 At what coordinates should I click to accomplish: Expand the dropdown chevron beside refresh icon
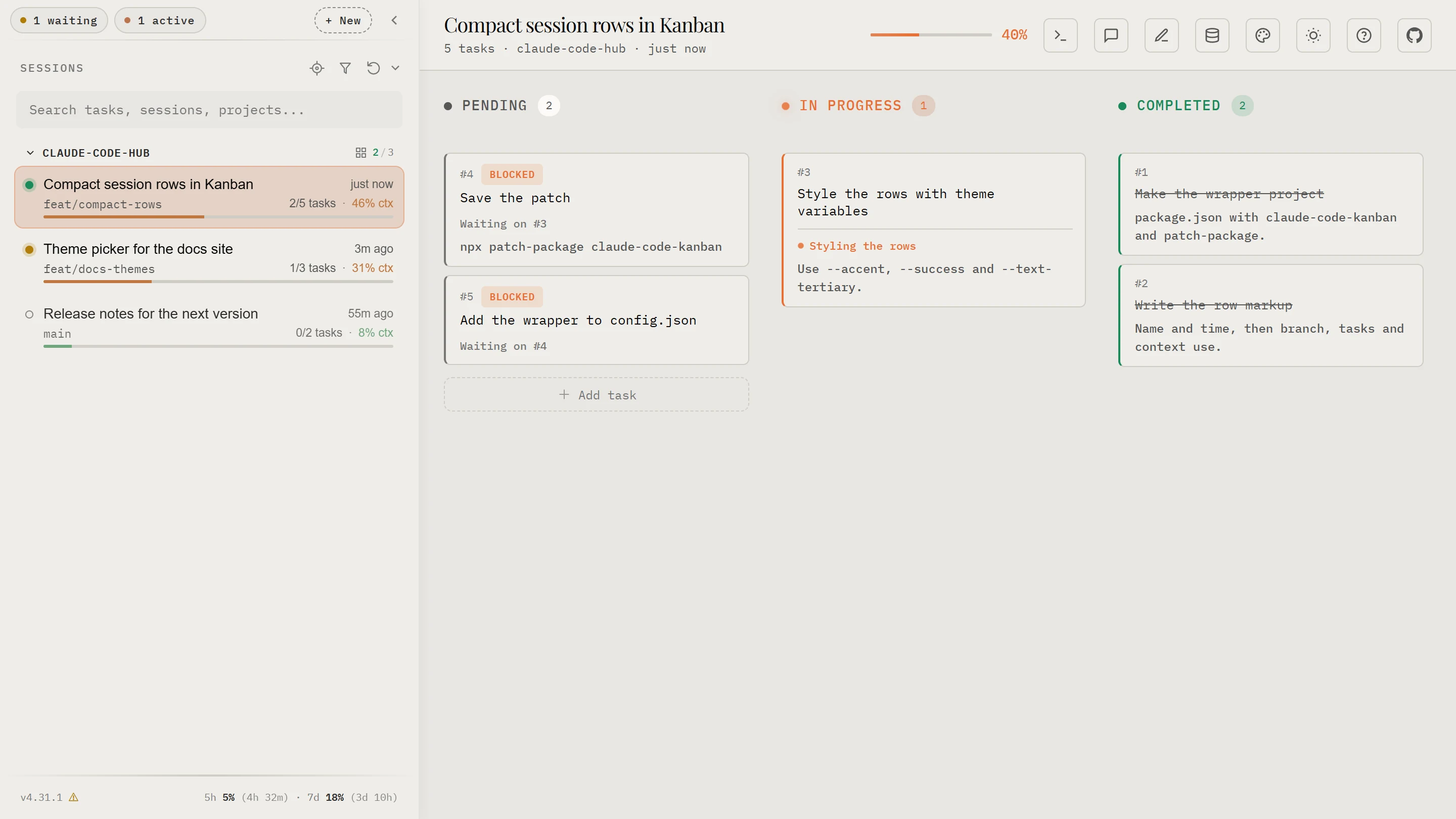(395, 68)
